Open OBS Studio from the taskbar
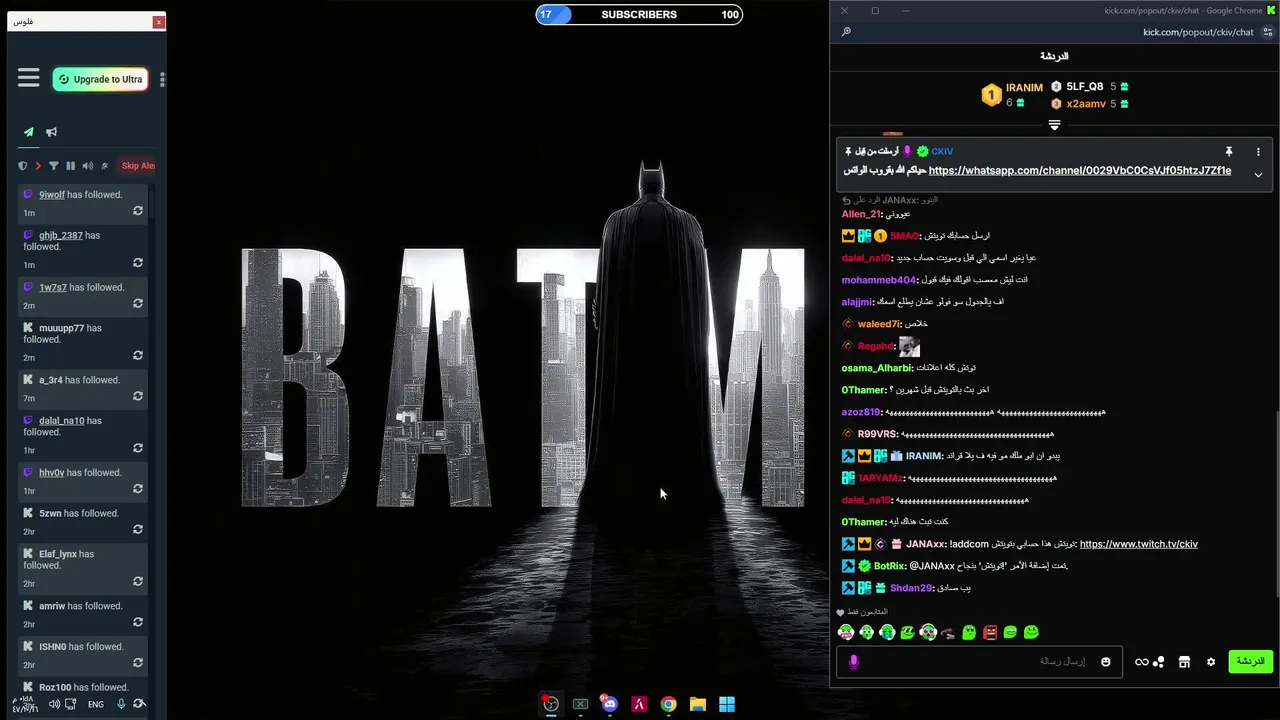This screenshot has height=720, width=1280. (x=550, y=704)
